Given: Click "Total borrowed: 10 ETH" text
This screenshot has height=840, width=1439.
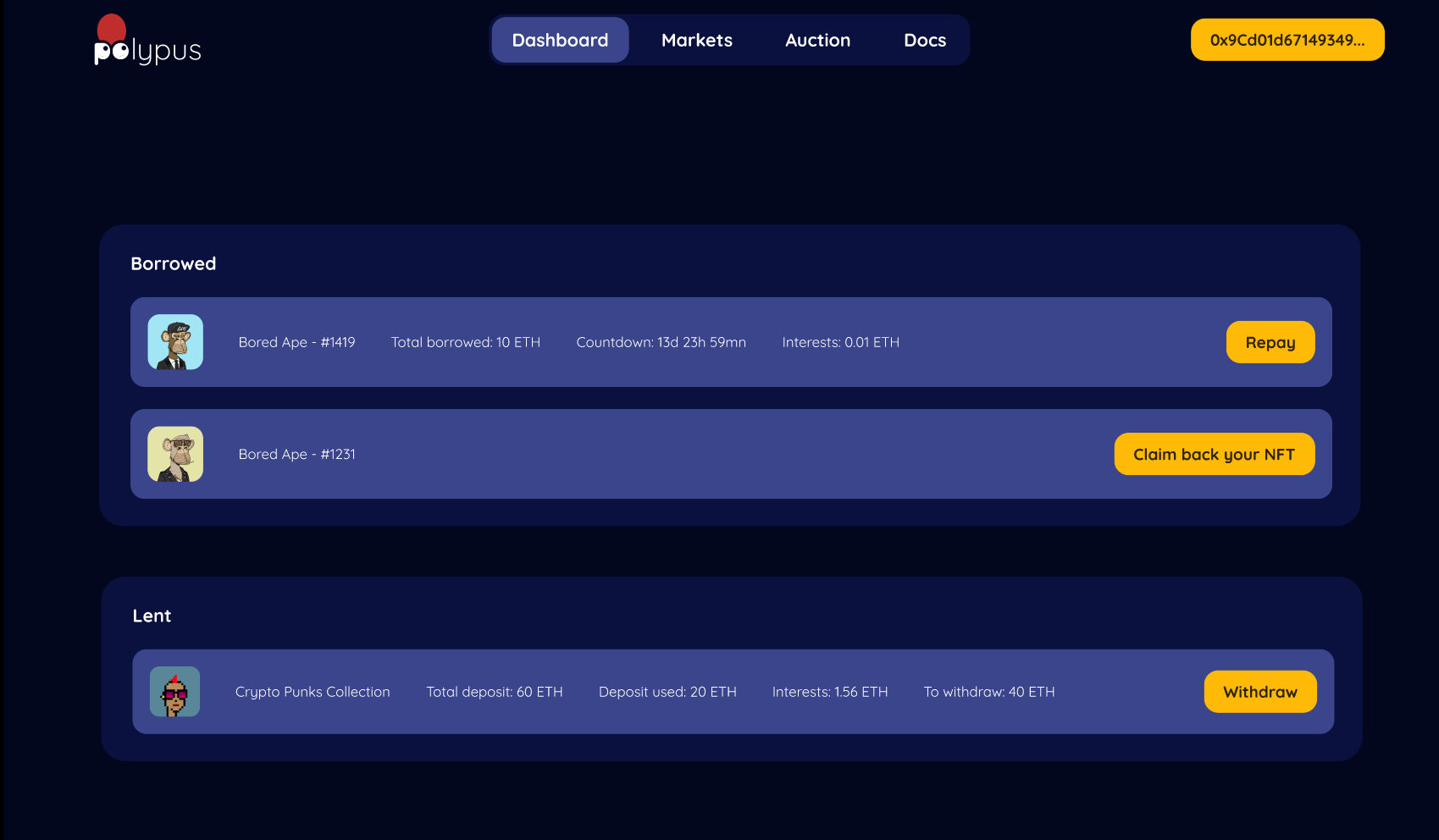Looking at the screenshot, I should pyautogui.click(x=465, y=342).
